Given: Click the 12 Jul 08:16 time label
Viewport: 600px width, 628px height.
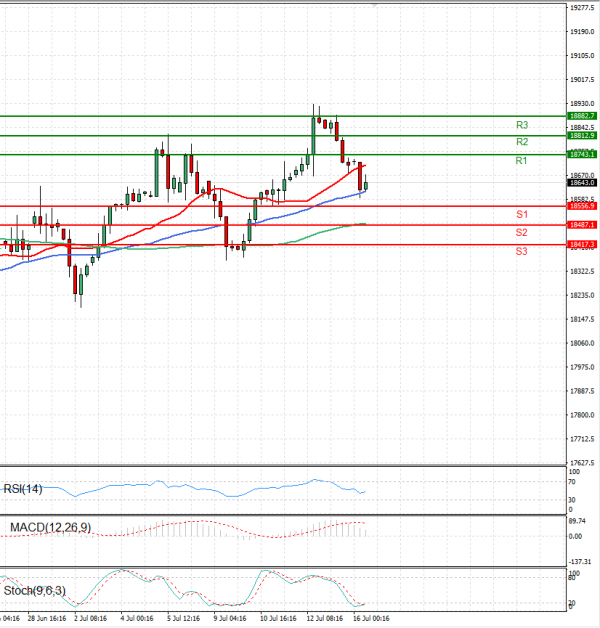Looking at the screenshot, I should click(325, 618).
